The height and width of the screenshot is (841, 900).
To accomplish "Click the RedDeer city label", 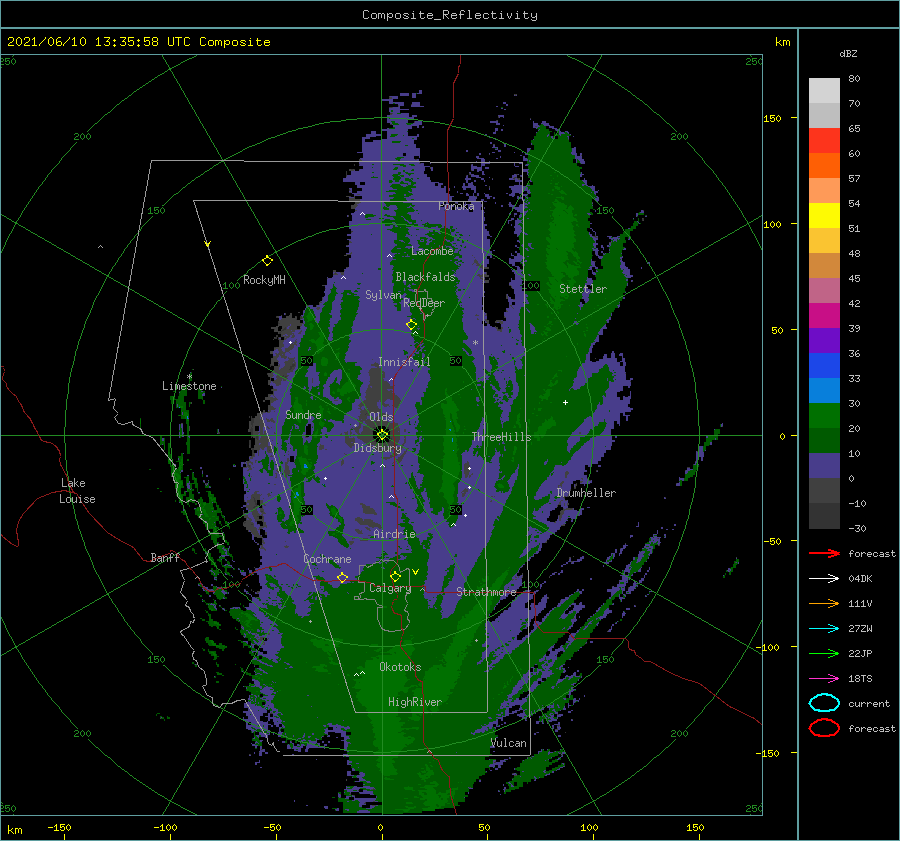I will pyautogui.click(x=424, y=303).
